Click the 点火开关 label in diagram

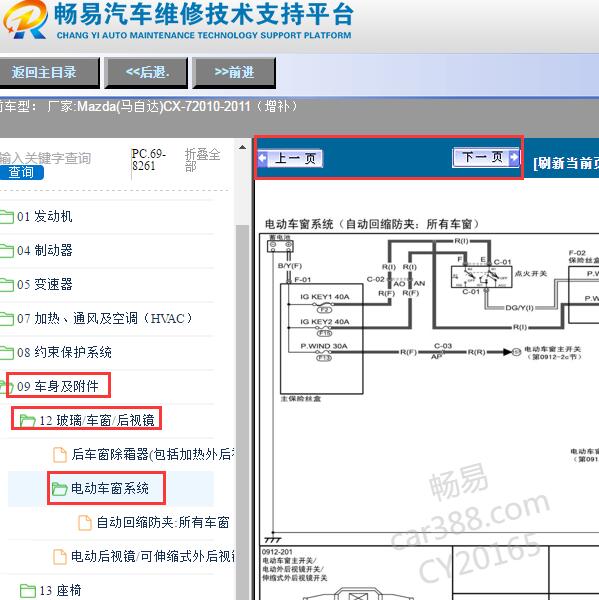tap(531, 274)
